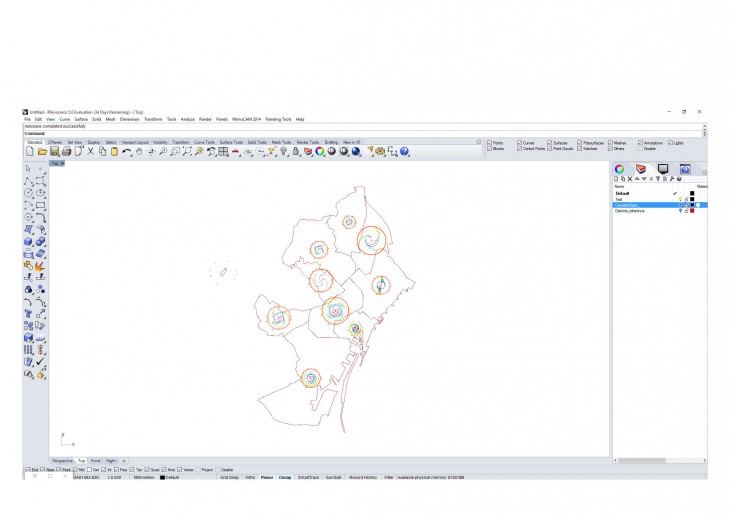
Task: Switch to the Perspective viewport tab
Action: [62, 460]
